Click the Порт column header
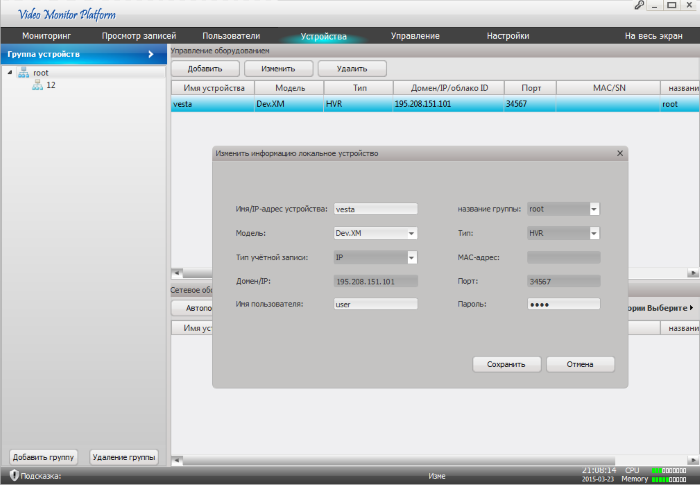This screenshot has width=700, height=485. coord(531,88)
